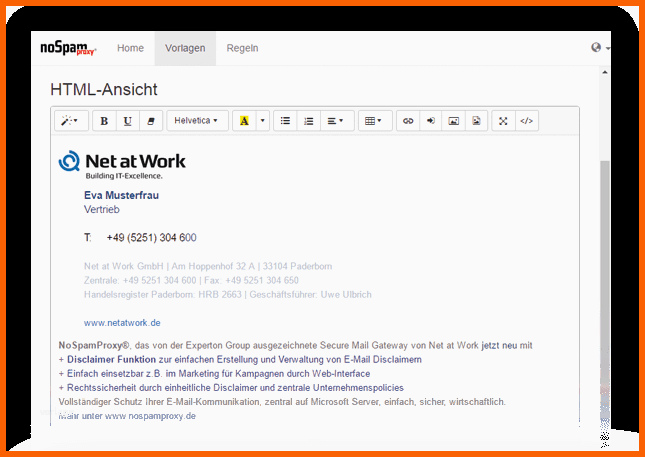645x457 pixels.
Task: Open the Helvetica font dropdown
Action: pyautogui.click(x=197, y=121)
